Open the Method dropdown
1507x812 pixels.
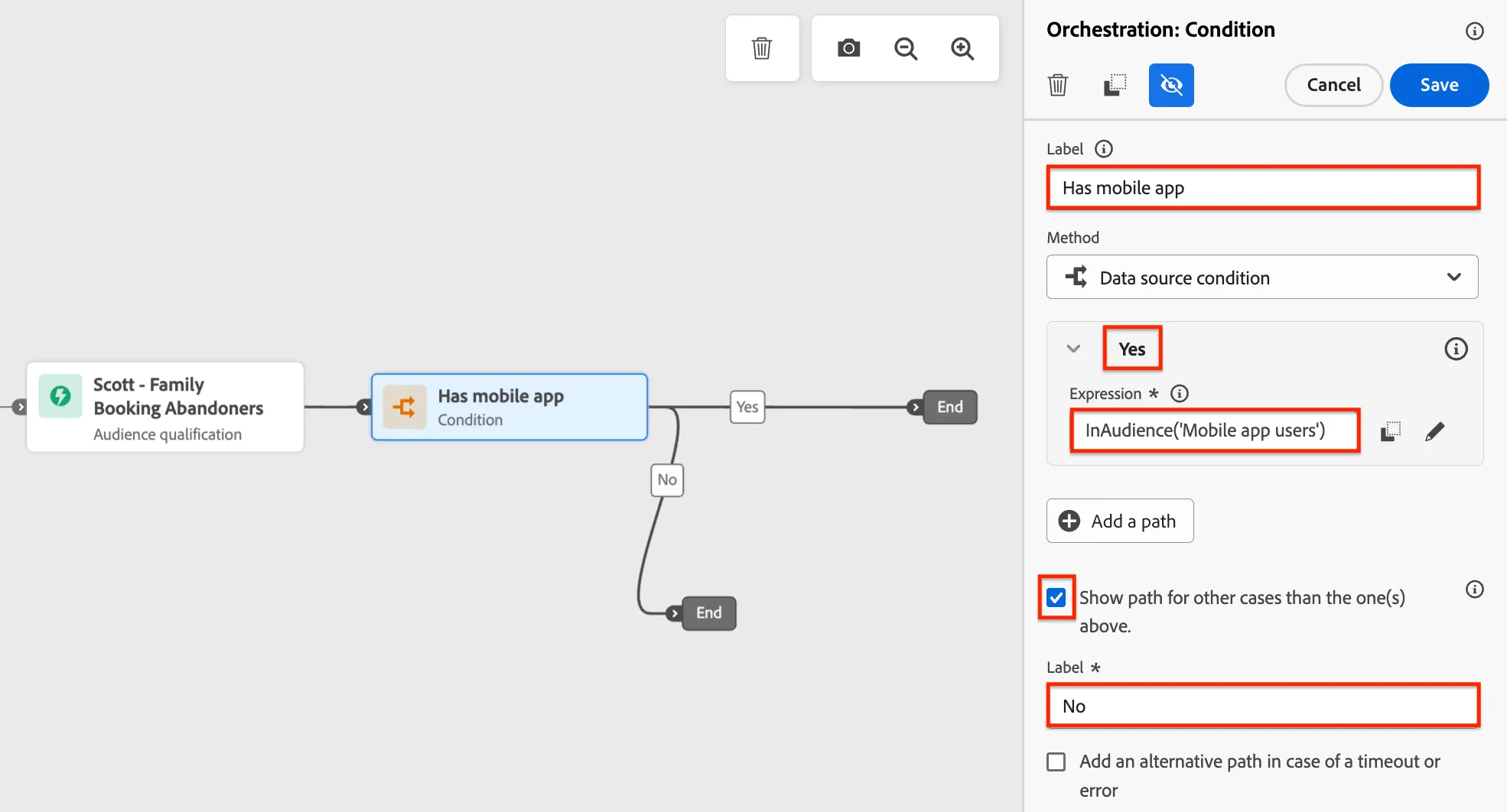coord(1262,277)
